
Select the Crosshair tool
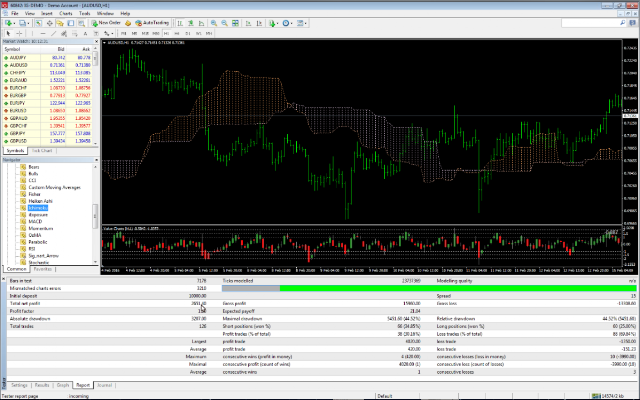coord(19,33)
